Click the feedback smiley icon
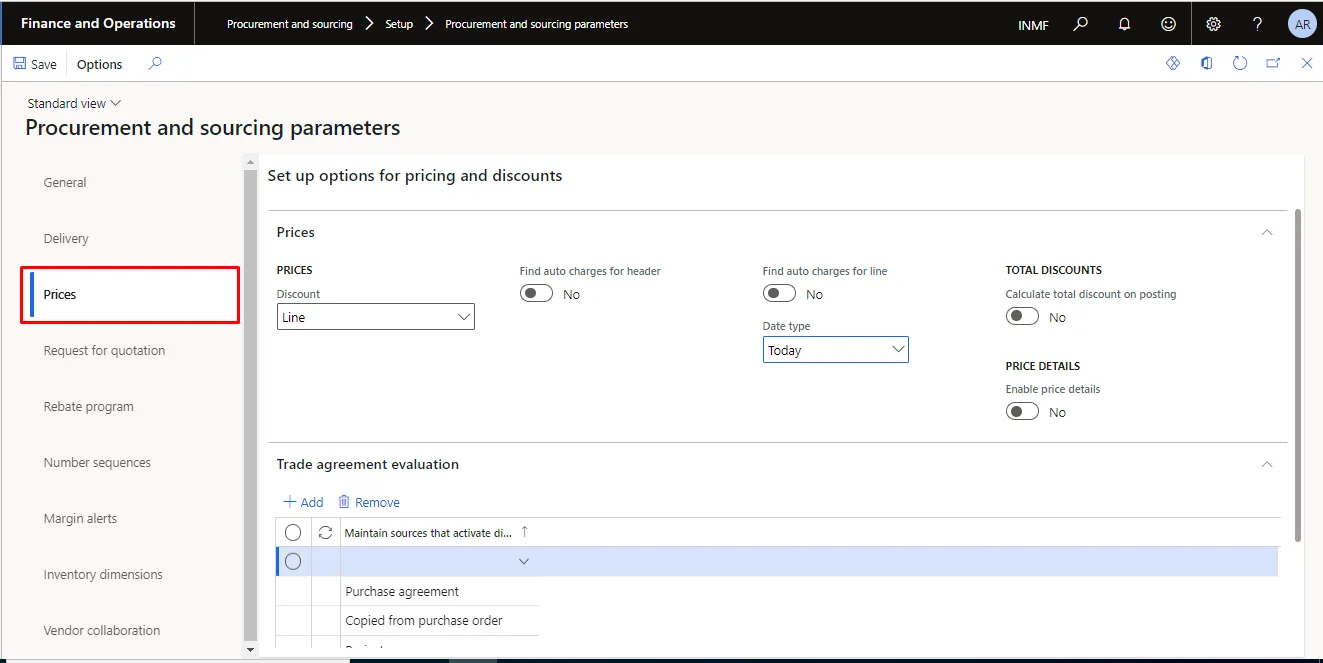The image size is (1323, 663). pyautogui.click(x=1168, y=24)
